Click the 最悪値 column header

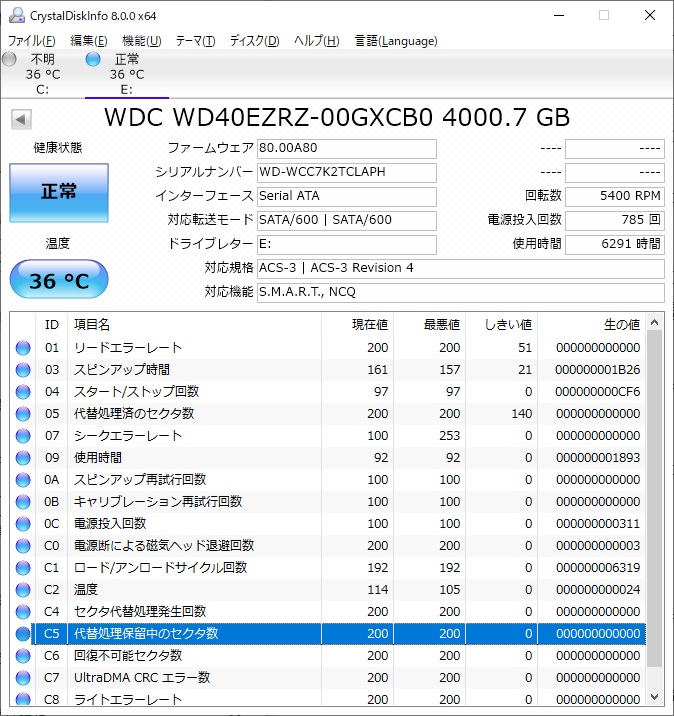click(430, 325)
